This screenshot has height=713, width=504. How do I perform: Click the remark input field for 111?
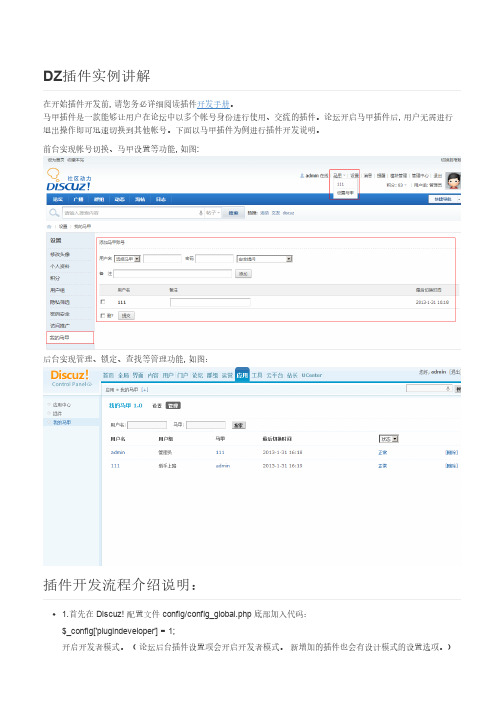pyautogui.click(x=210, y=302)
